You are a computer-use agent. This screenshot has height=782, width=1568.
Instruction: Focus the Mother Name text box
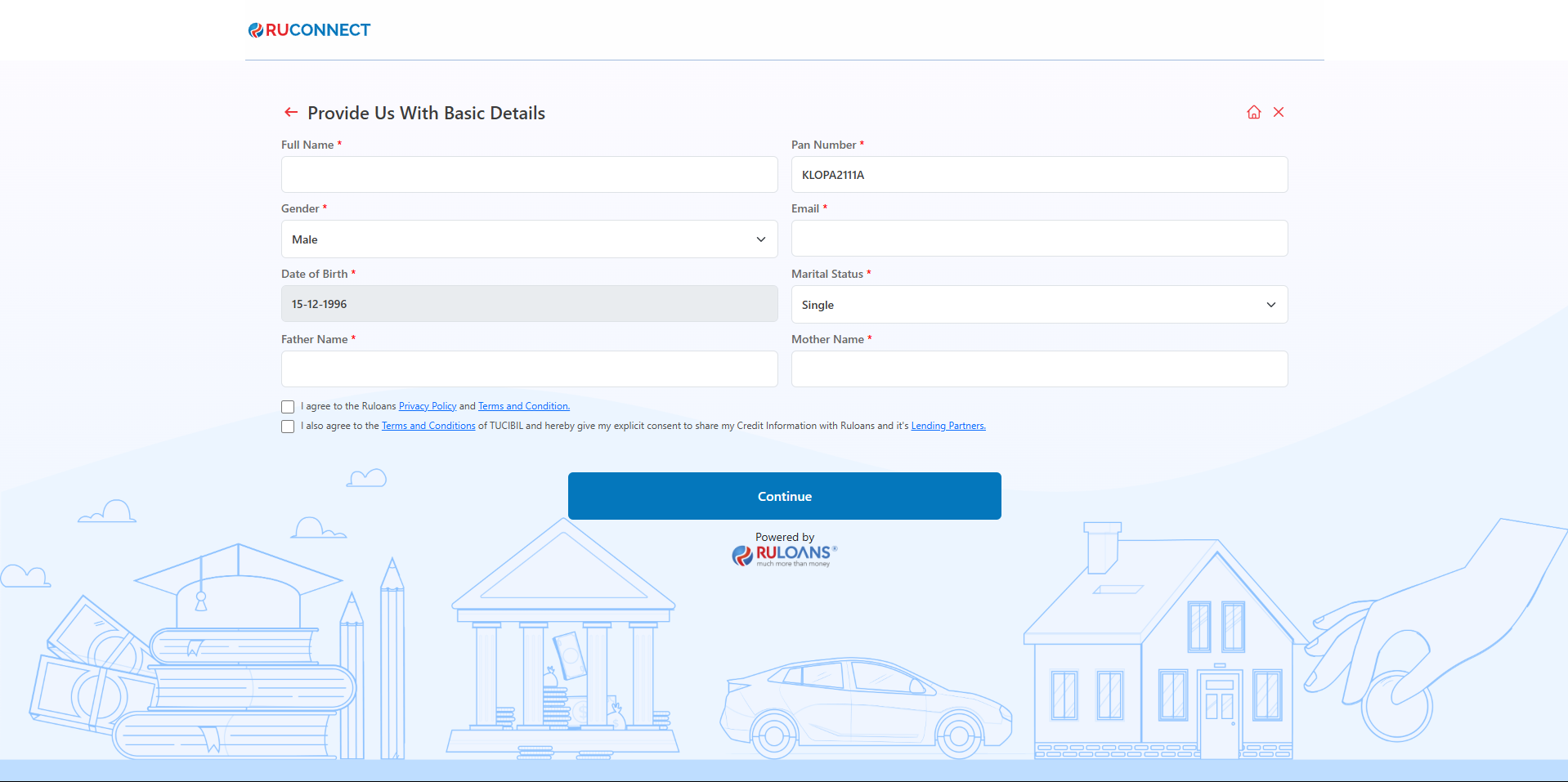click(1039, 369)
